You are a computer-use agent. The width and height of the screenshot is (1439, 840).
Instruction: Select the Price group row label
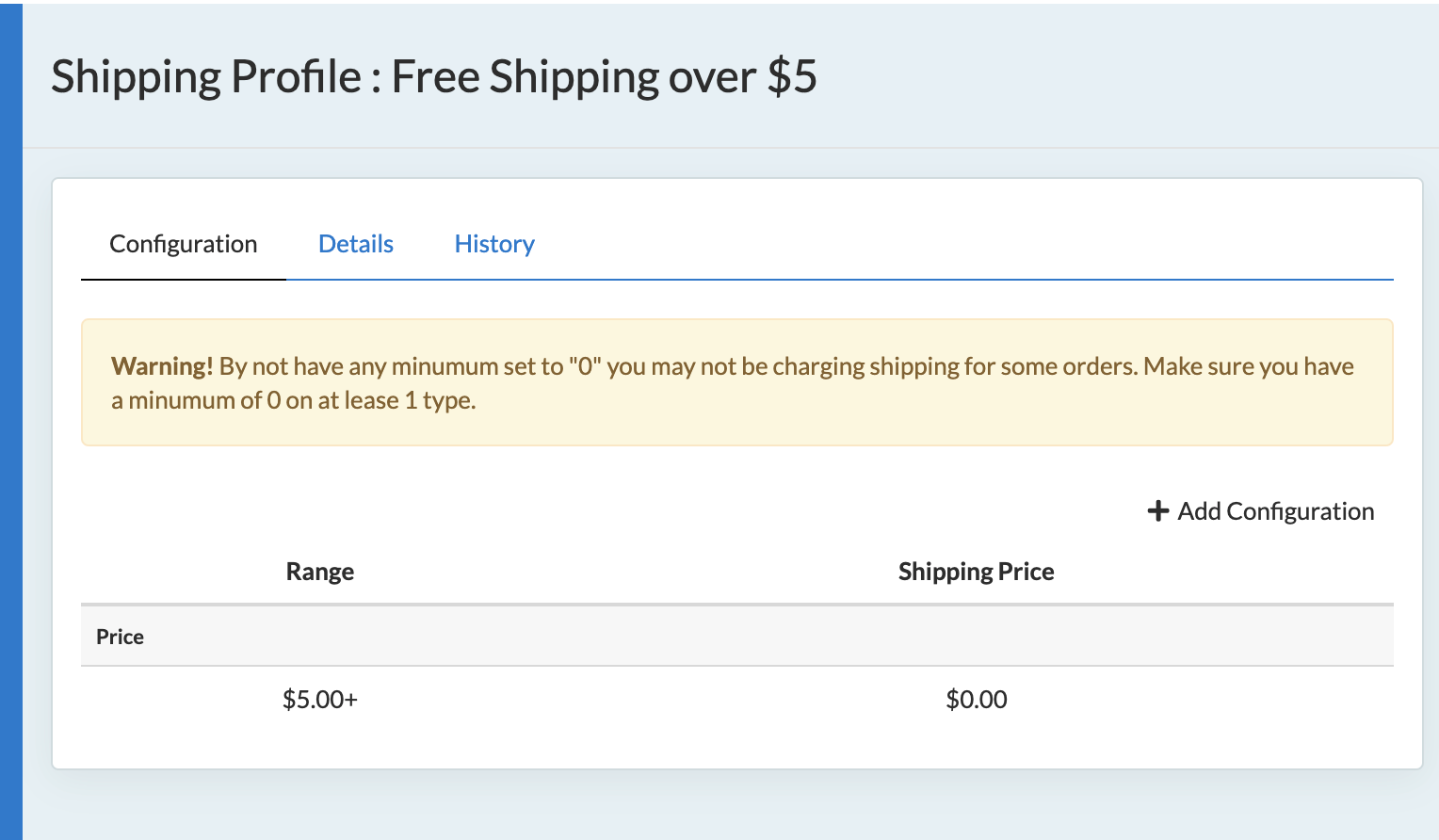coord(120,637)
